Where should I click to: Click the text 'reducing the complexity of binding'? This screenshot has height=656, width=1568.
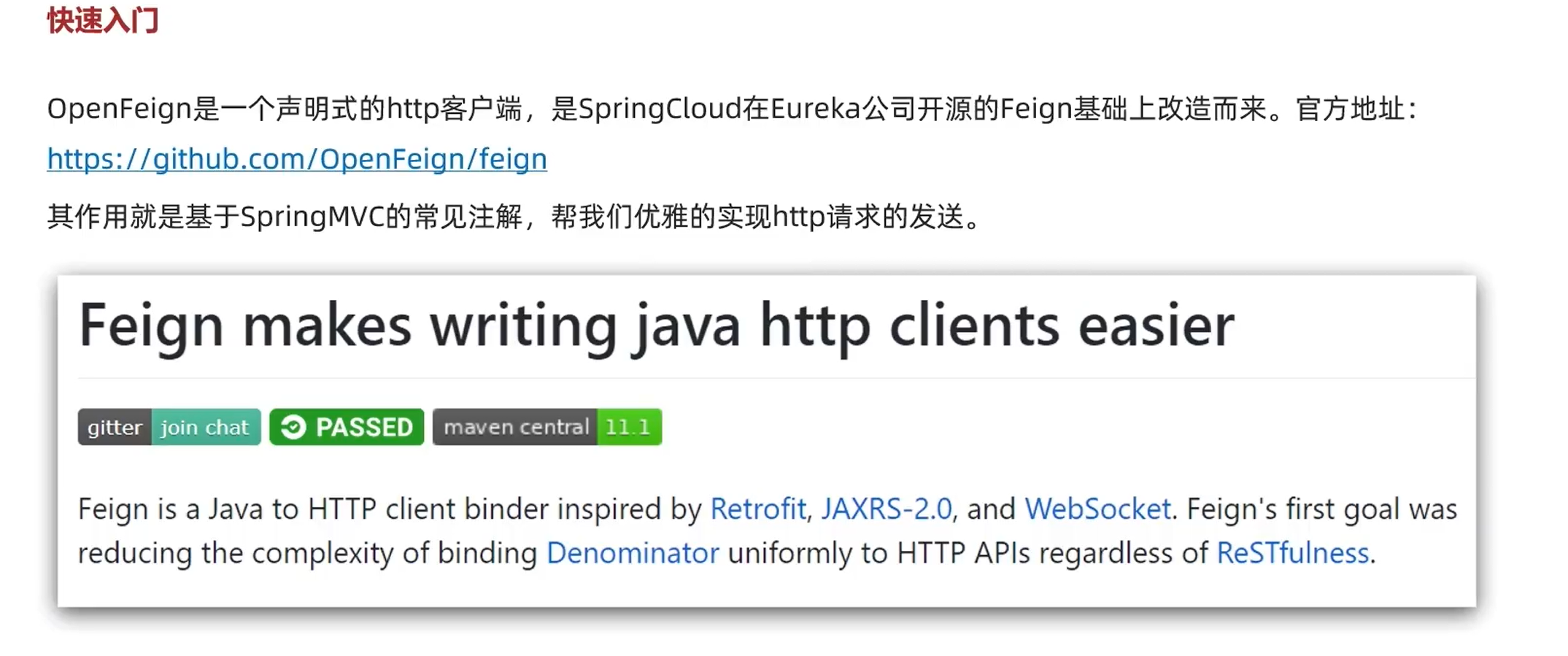[308, 553]
